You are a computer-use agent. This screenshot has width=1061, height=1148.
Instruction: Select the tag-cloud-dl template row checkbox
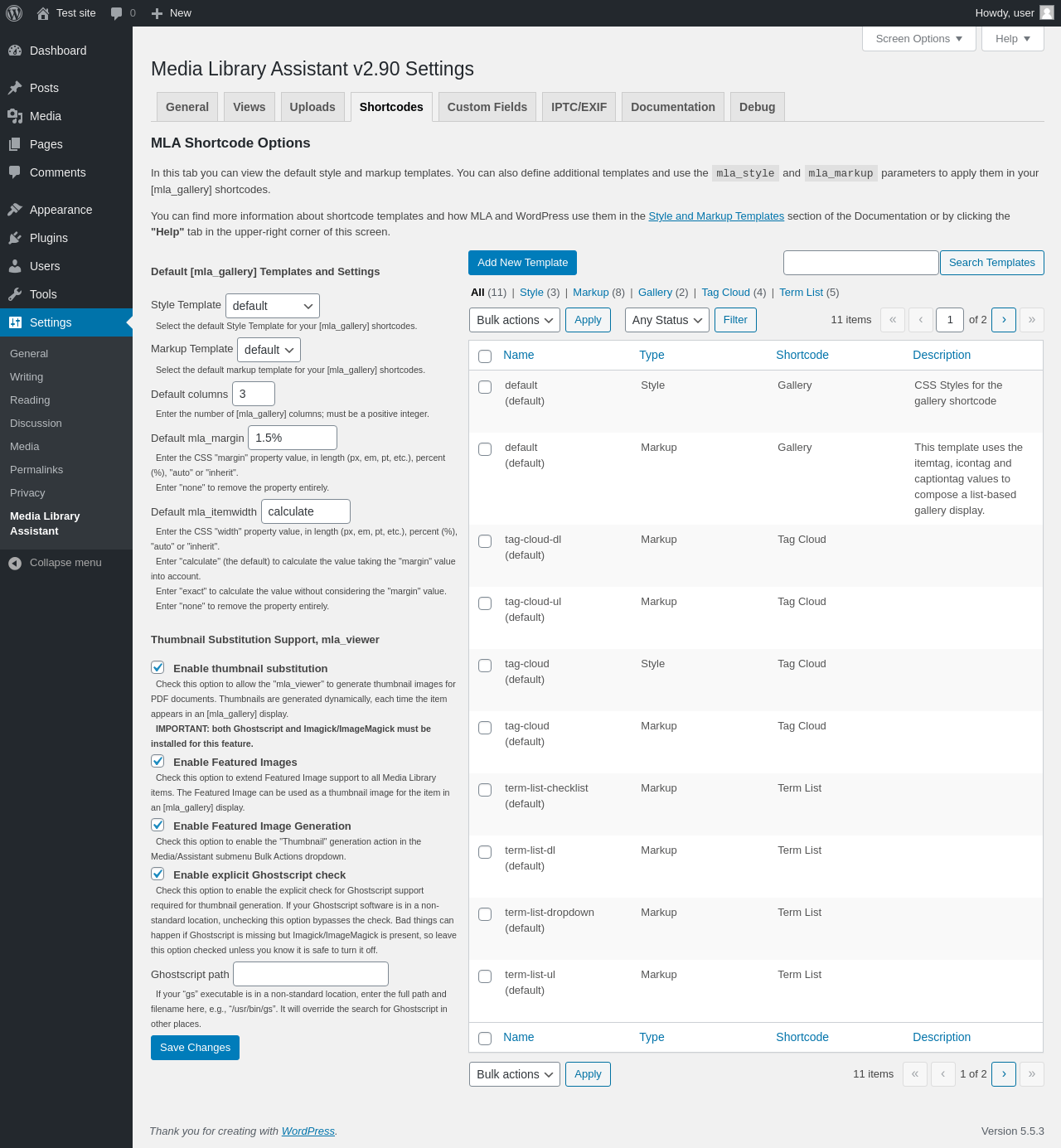[x=485, y=541]
